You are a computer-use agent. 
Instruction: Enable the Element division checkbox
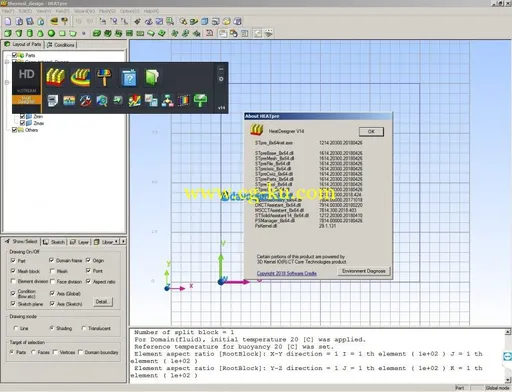click(x=13, y=281)
